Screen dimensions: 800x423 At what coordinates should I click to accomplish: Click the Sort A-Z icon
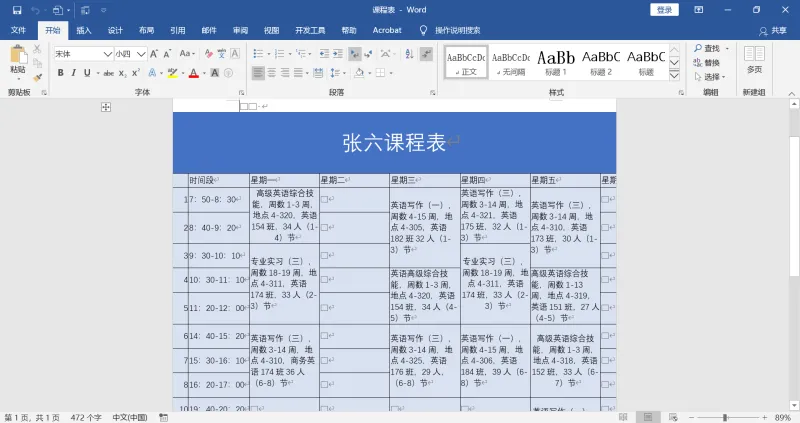[x=409, y=54]
